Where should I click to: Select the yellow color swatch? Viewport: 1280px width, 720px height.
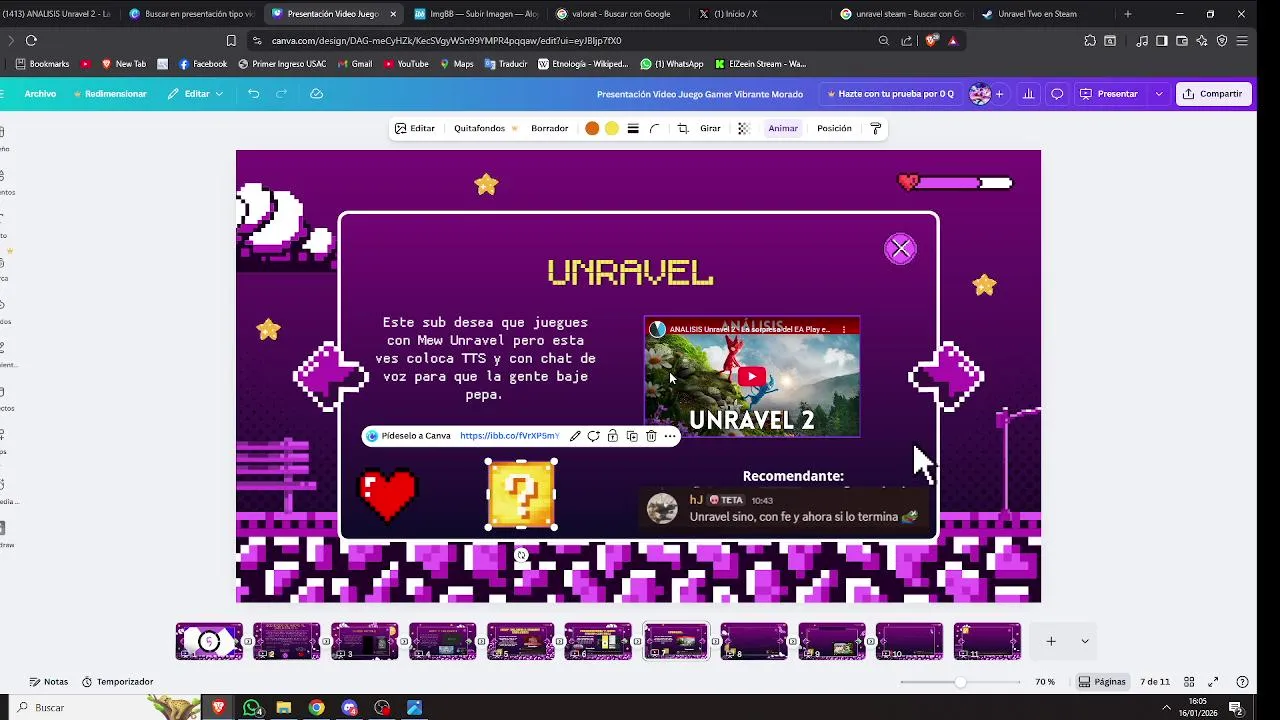[x=612, y=128]
